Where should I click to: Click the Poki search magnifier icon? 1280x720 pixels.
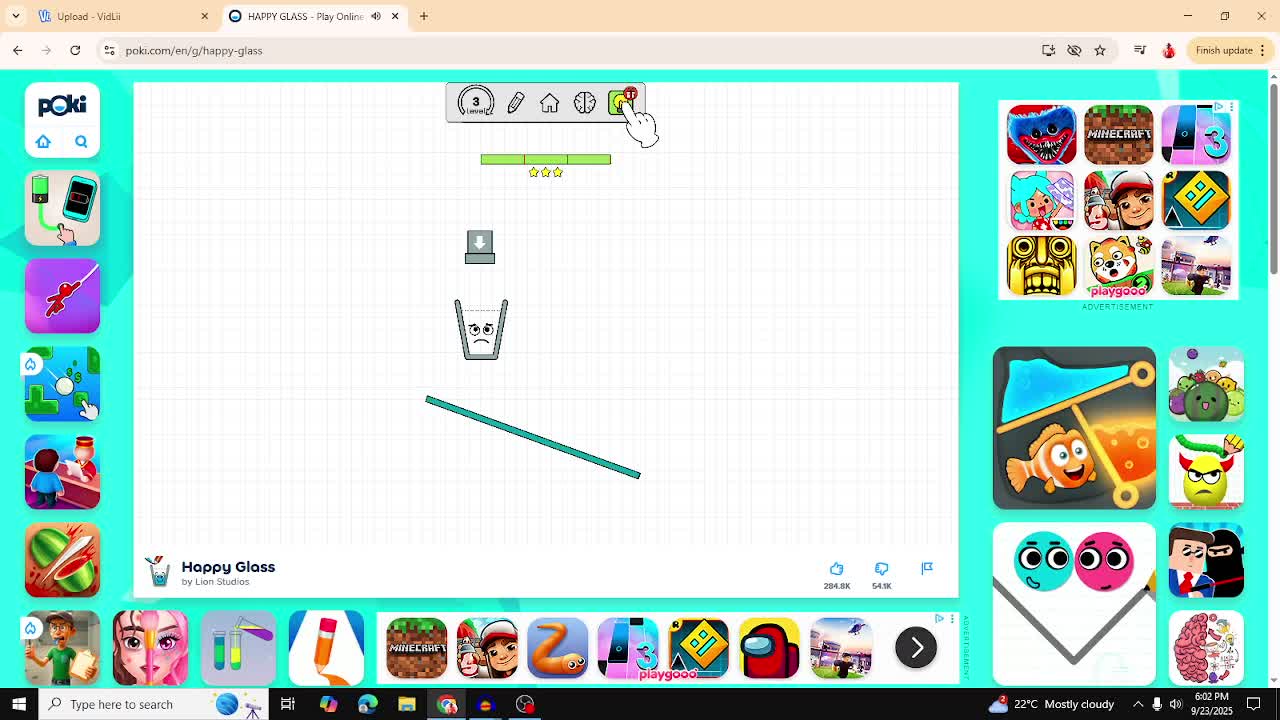(81, 142)
